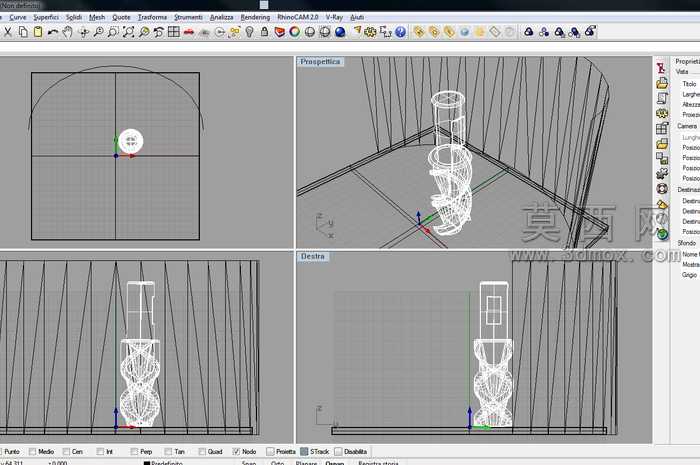Screen dimensions: 700x465
Task: Toggle the Cen osnap checkbox
Action: coord(66,452)
